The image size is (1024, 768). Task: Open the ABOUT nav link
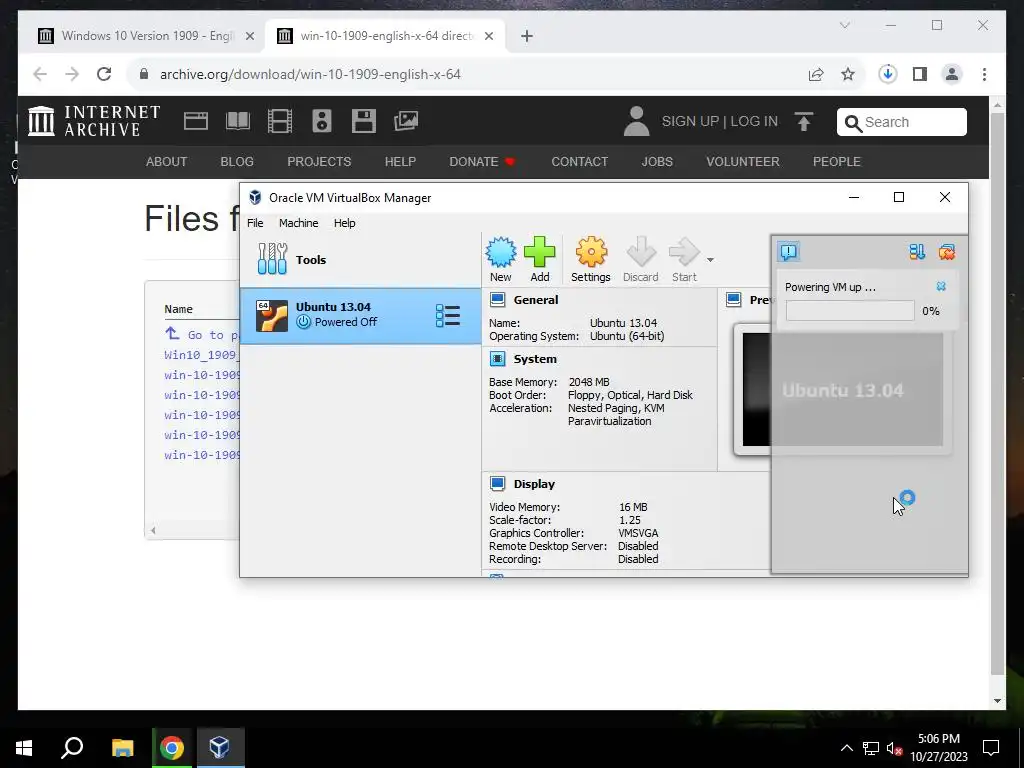(x=166, y=161)
